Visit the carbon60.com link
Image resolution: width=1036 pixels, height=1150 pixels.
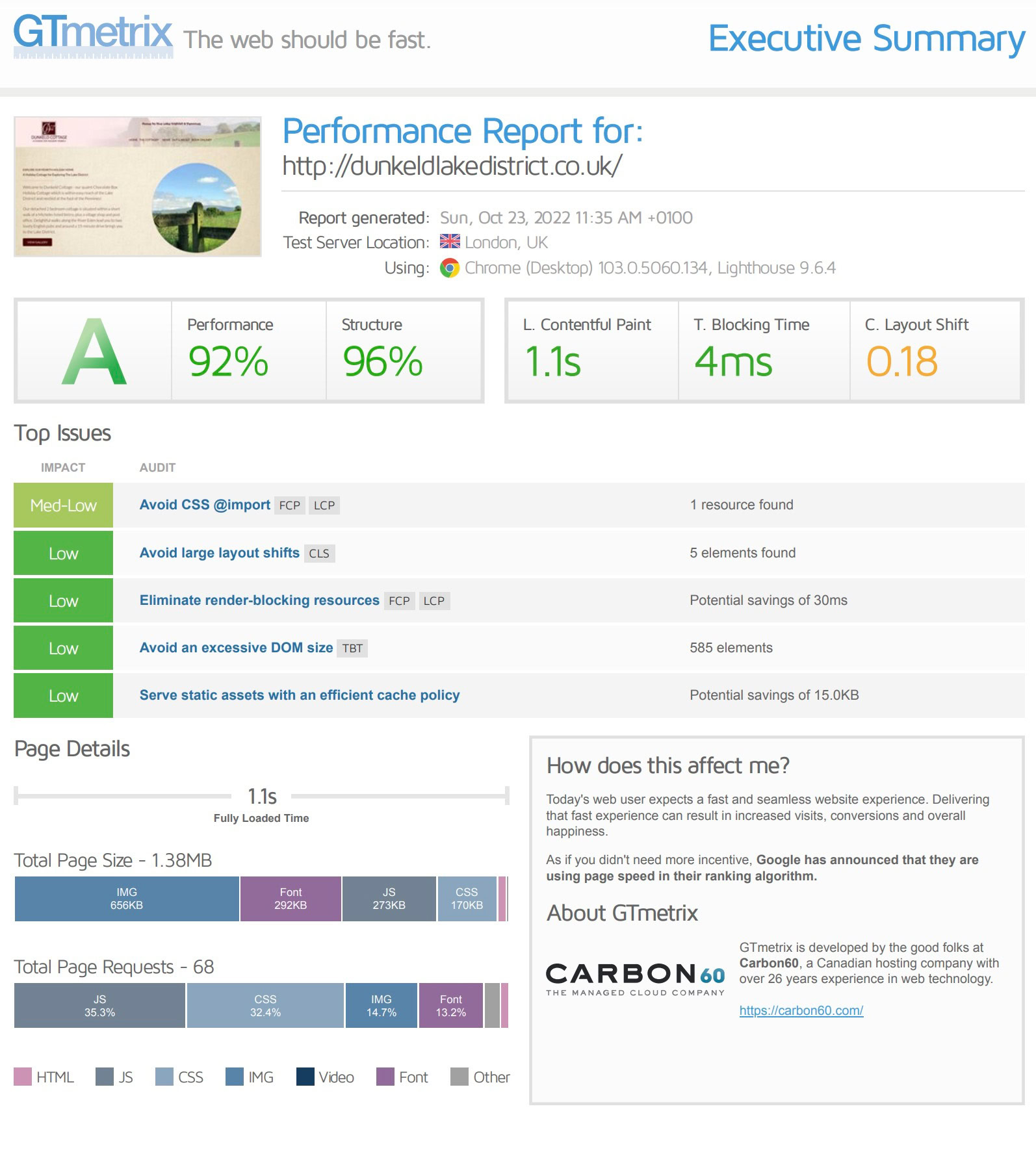coord(801,1010)
